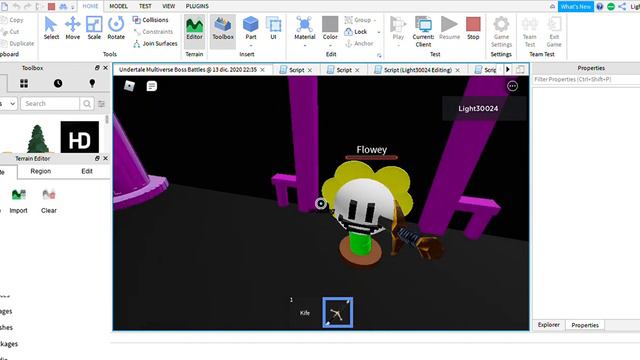Switch to the Terrain Editor Region tab
640x360 pixels.
40,171
